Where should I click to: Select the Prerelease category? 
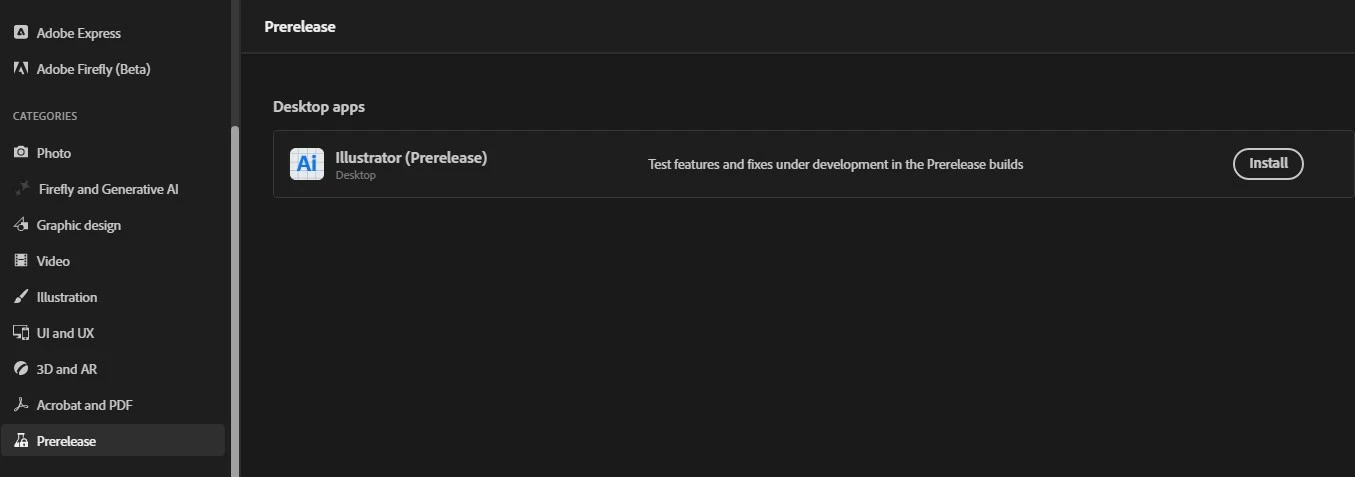coord(113,441)
